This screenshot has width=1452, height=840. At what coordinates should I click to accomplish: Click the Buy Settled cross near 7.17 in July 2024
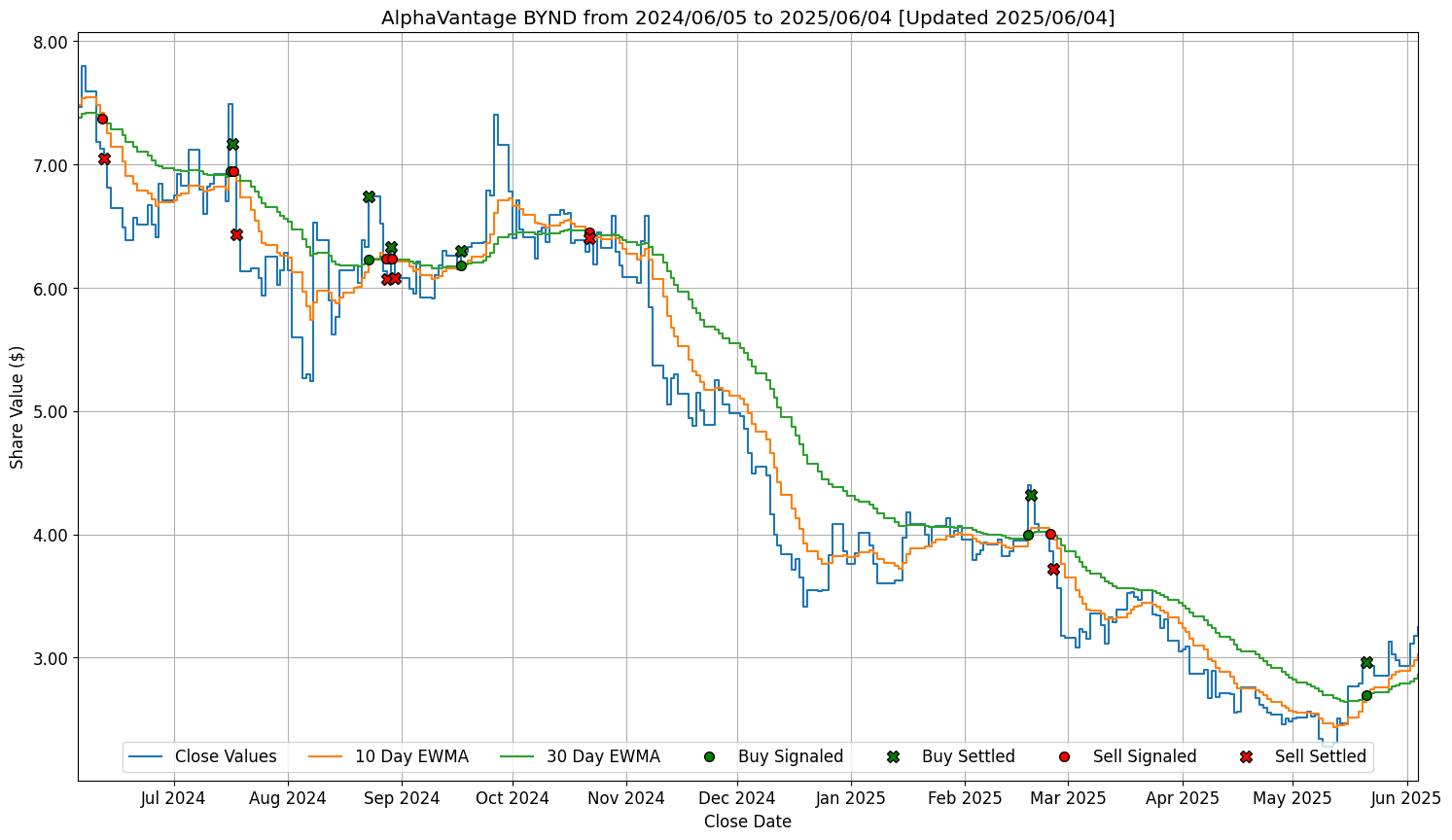232,144
